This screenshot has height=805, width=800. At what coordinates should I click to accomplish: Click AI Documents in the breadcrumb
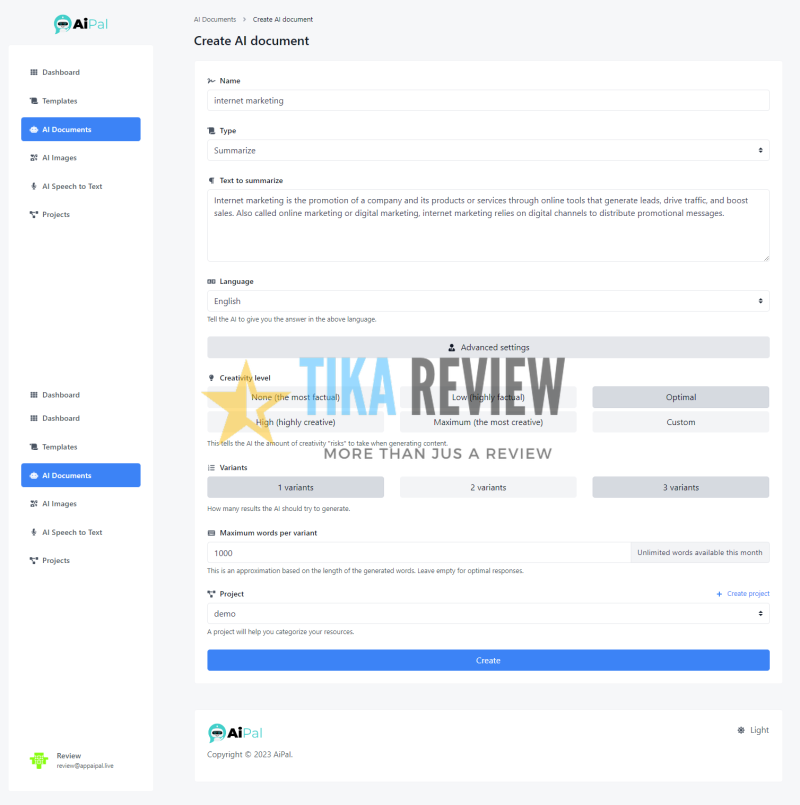[x=214, y=18]
